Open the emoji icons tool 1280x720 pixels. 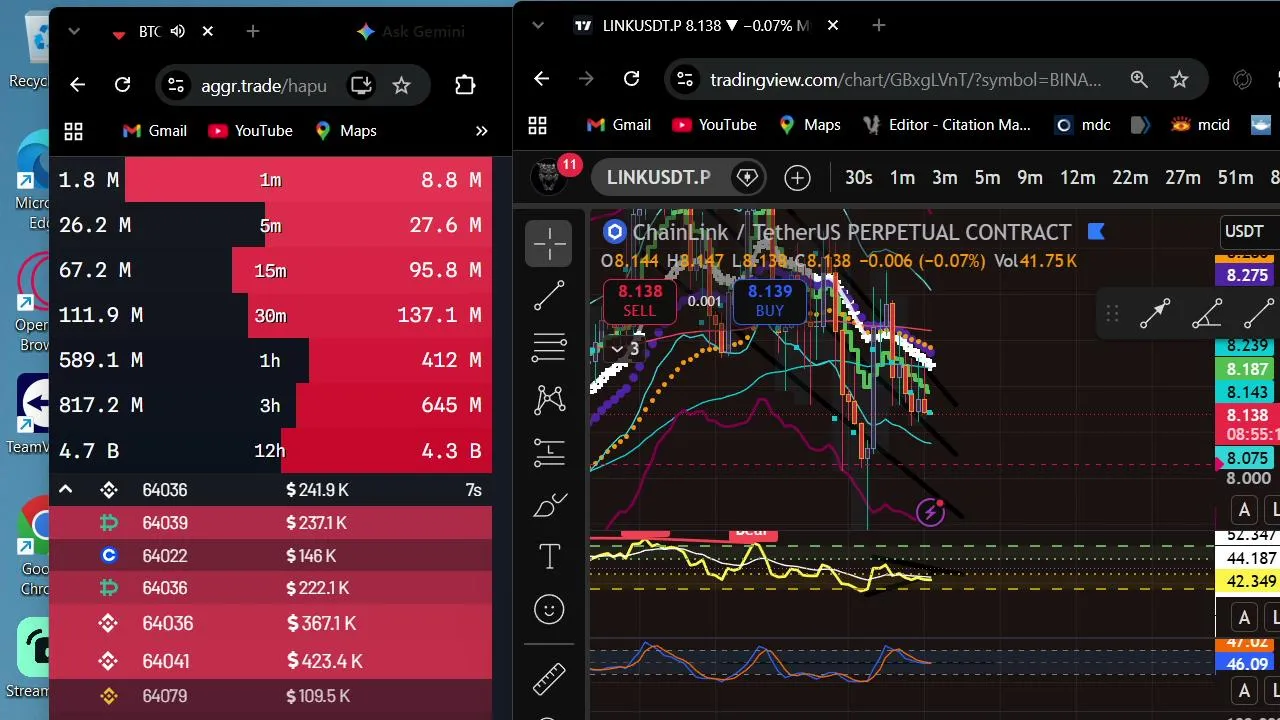pyautogui.click(x=549, y=609)
